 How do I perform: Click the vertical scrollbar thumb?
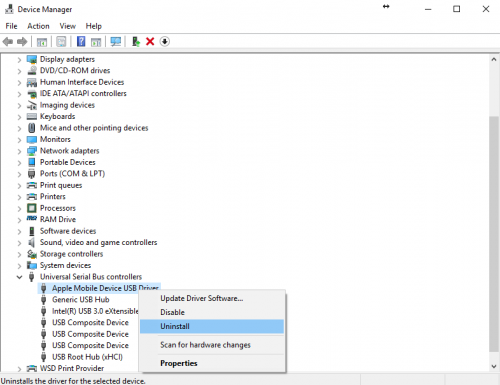[x=494, y=233]
